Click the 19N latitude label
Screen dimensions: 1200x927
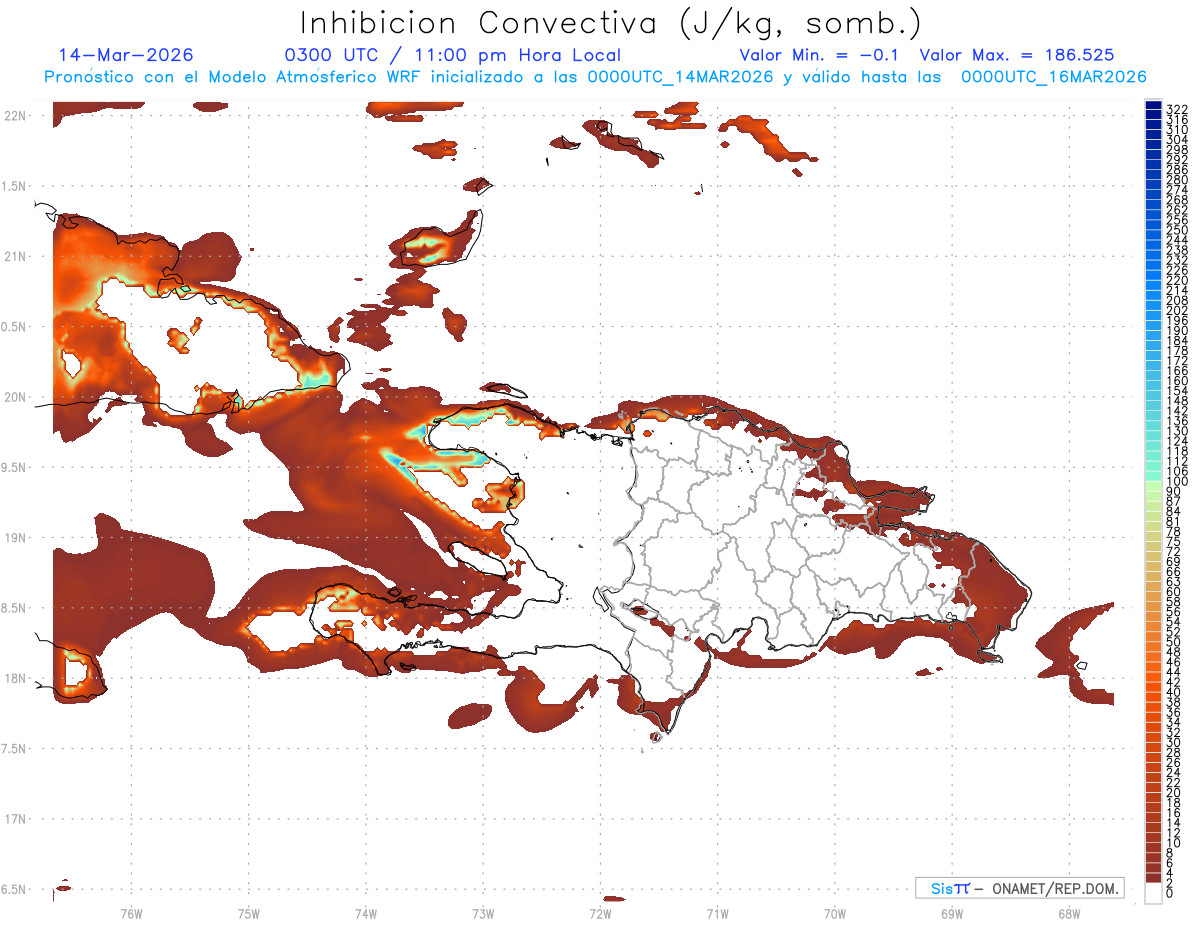[15, 537]
